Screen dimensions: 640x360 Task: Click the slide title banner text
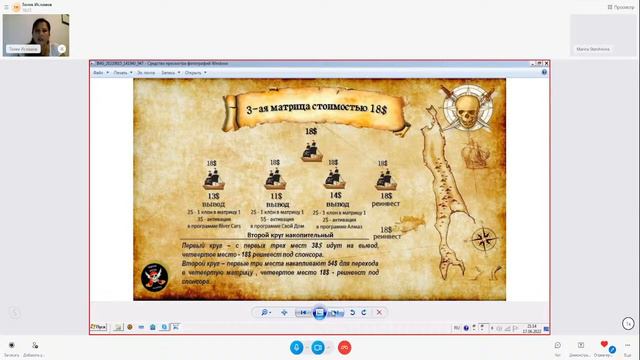pos(316,109)
